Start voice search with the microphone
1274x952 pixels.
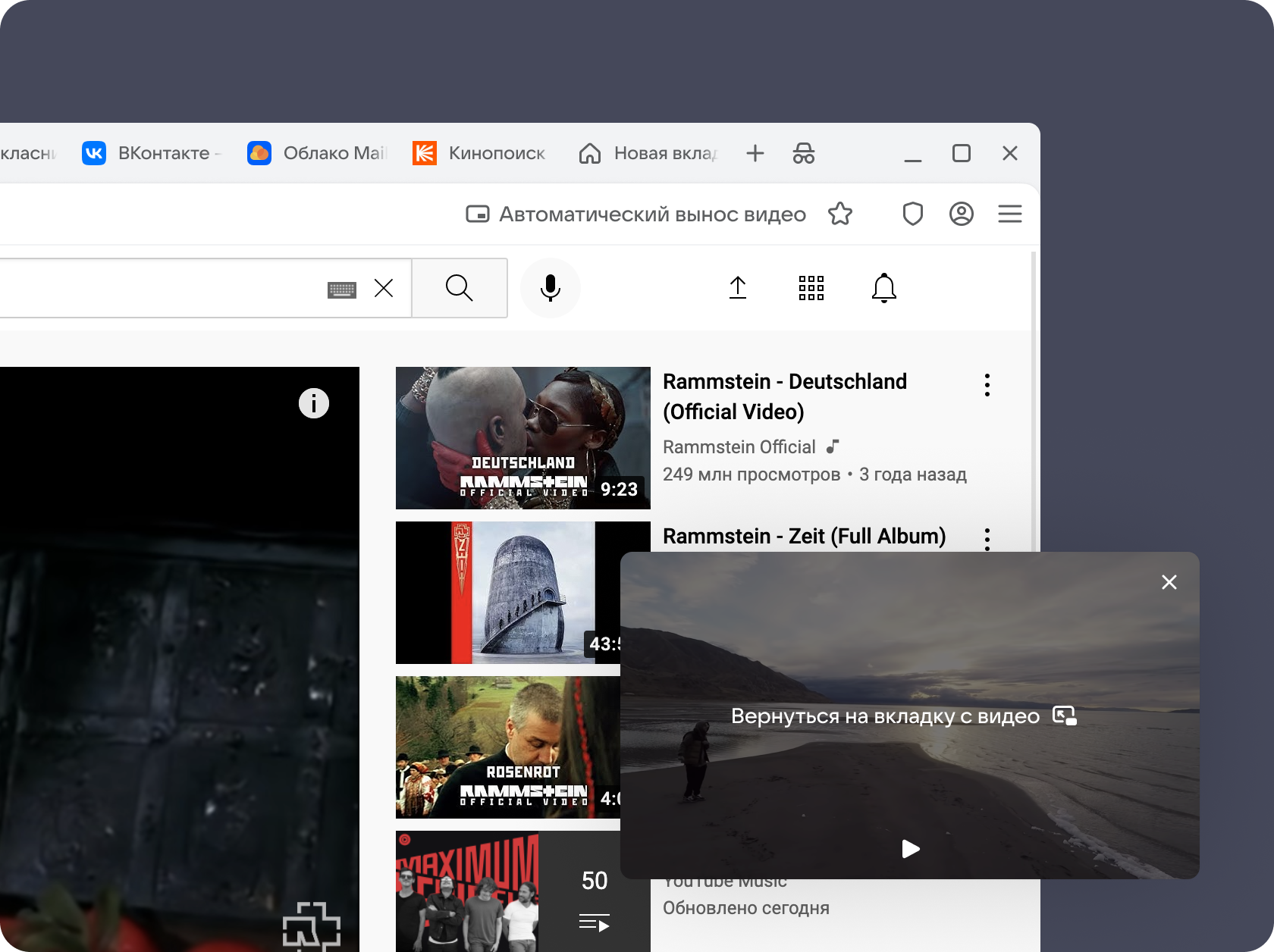click(551, 288)
